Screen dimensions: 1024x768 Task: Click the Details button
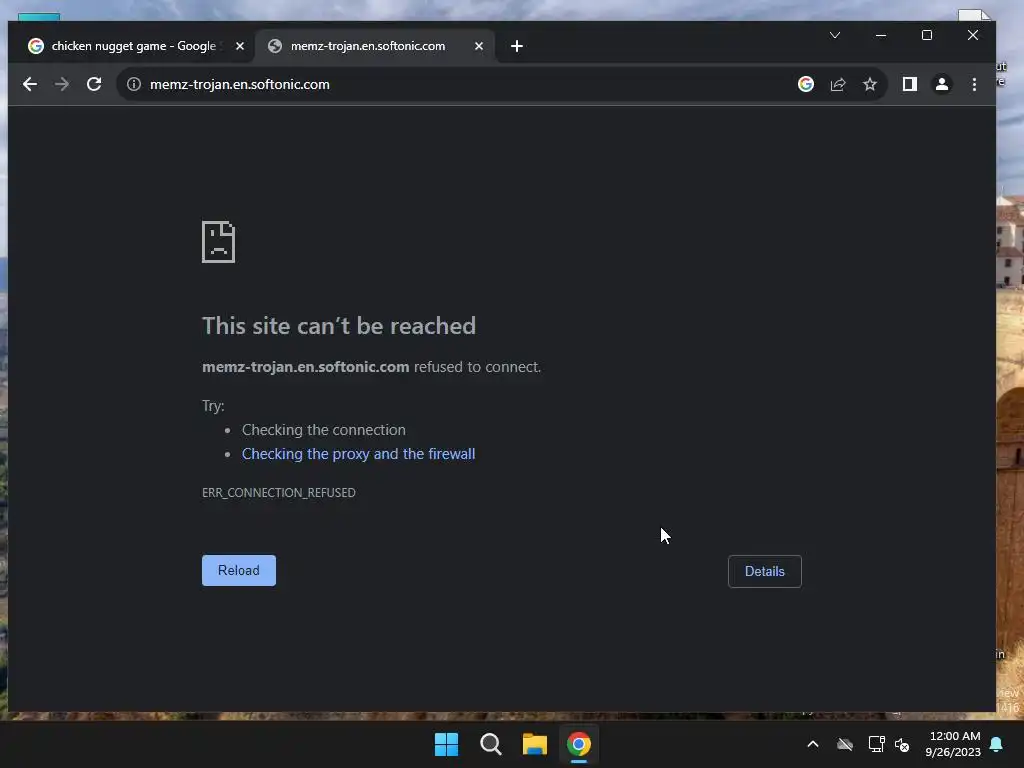click(765, 571)
